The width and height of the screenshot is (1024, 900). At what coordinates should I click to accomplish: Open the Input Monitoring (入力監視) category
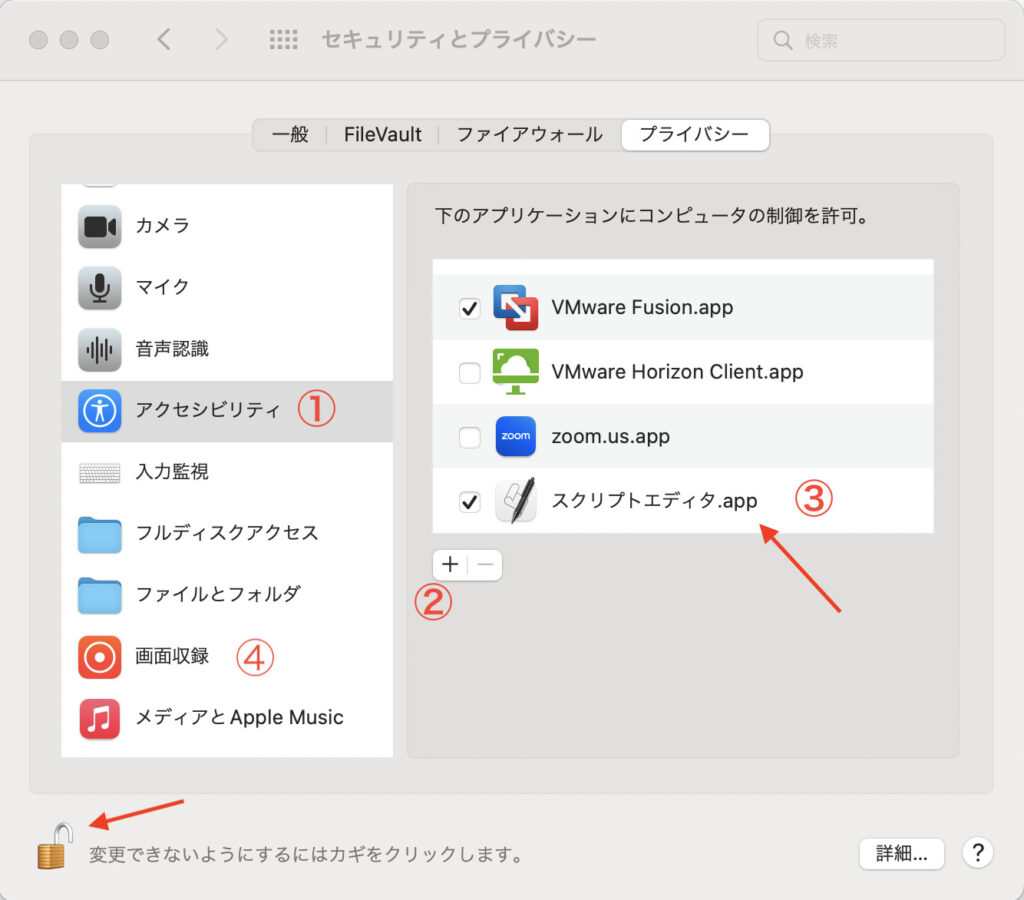[x=171, y=472]
